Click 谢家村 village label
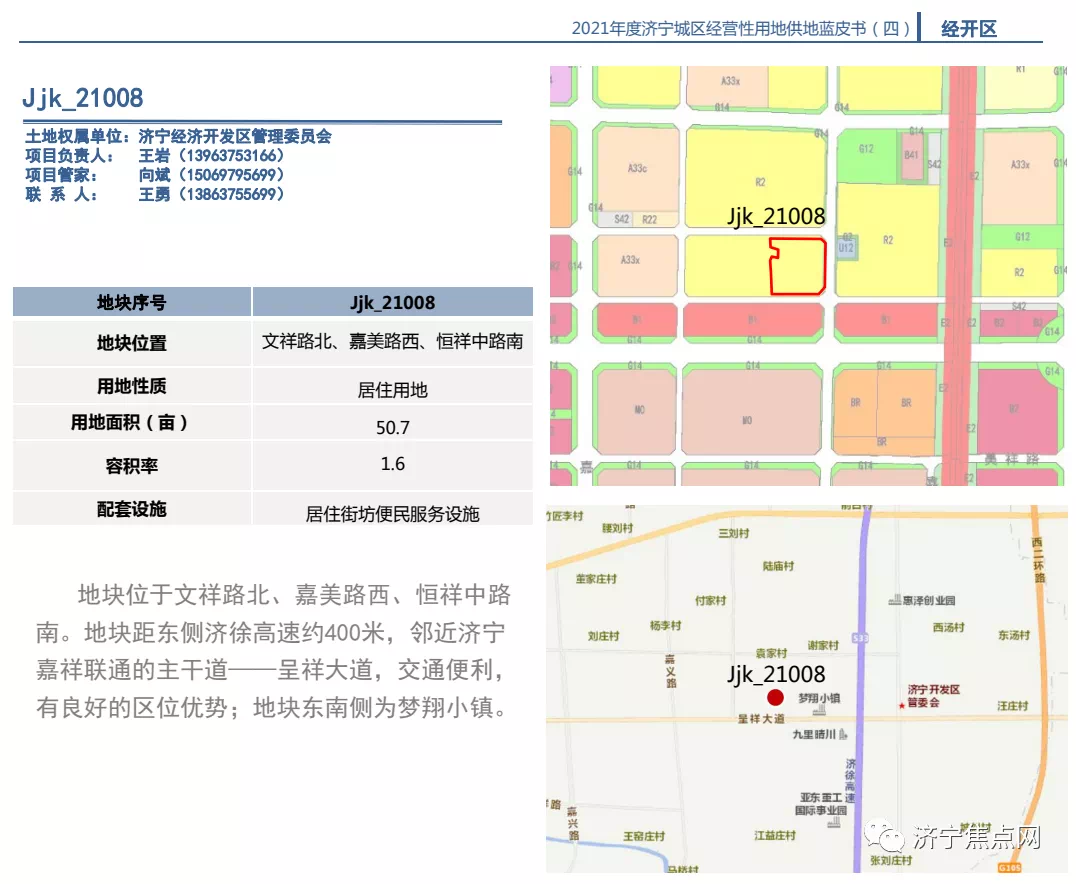This screenshot has width=1076, height=884. (x=823, y=645)
